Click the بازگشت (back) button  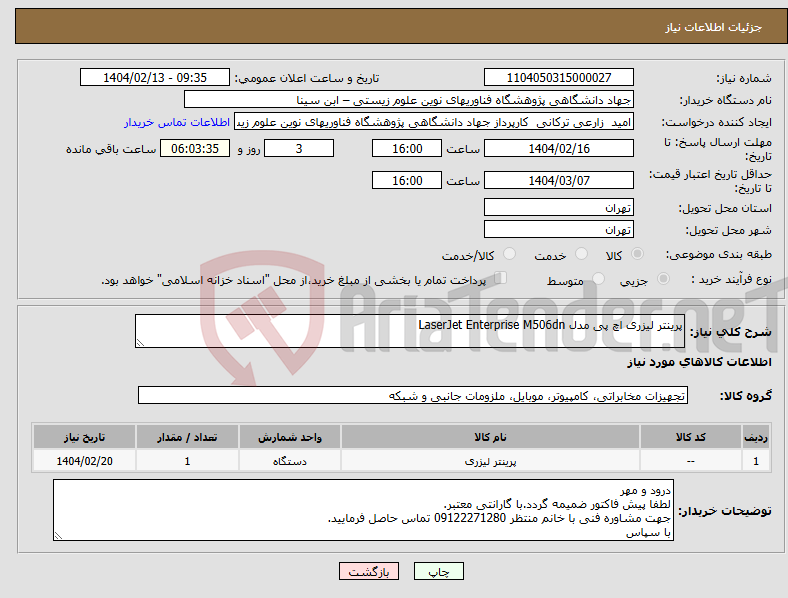369,571
